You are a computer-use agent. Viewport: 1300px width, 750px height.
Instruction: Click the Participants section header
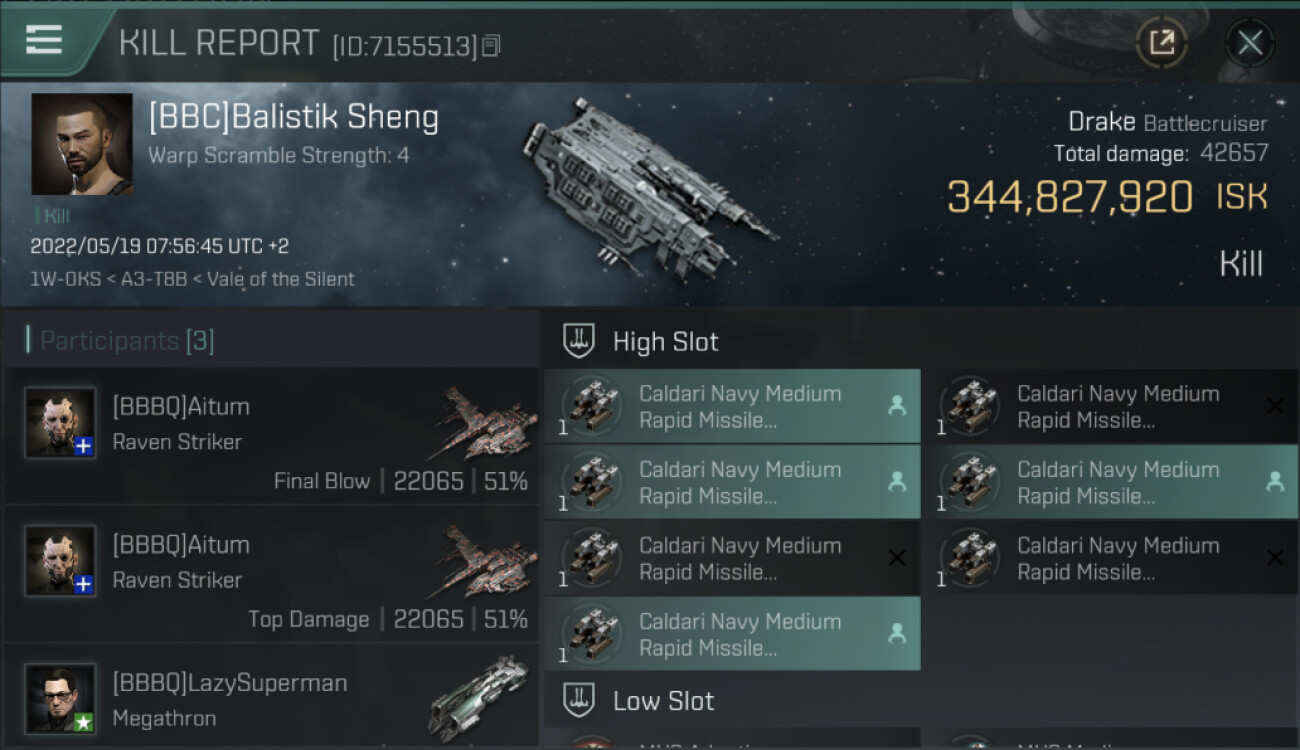pos(126,341)
